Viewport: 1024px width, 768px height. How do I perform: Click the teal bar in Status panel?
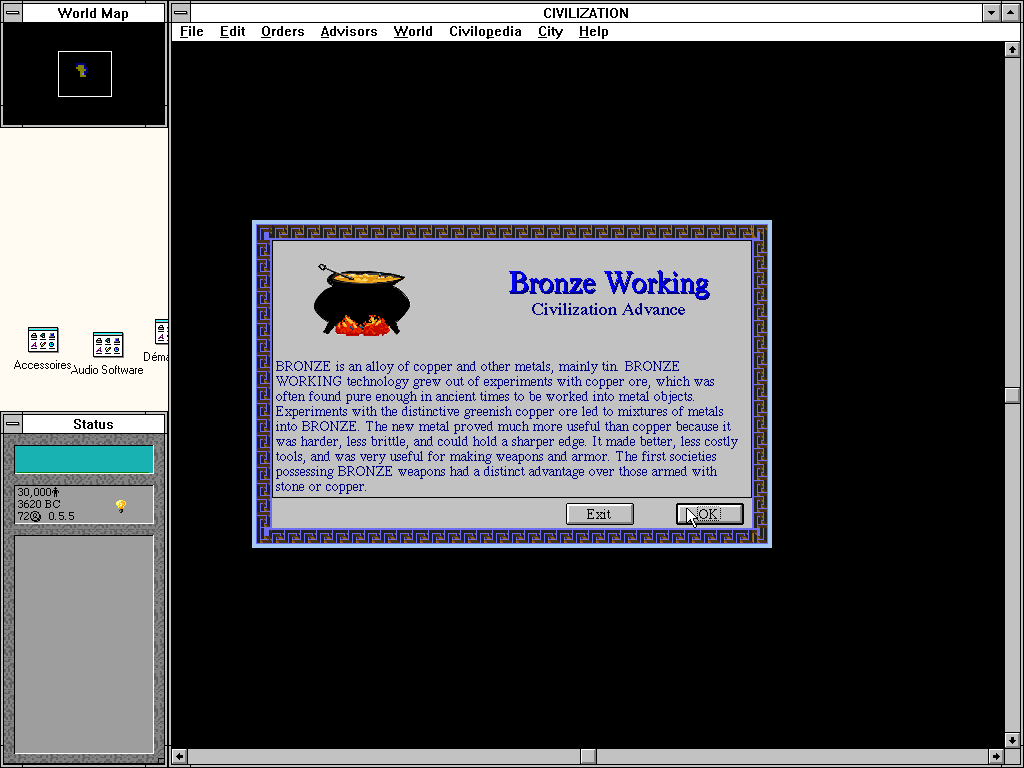[84, 459]
